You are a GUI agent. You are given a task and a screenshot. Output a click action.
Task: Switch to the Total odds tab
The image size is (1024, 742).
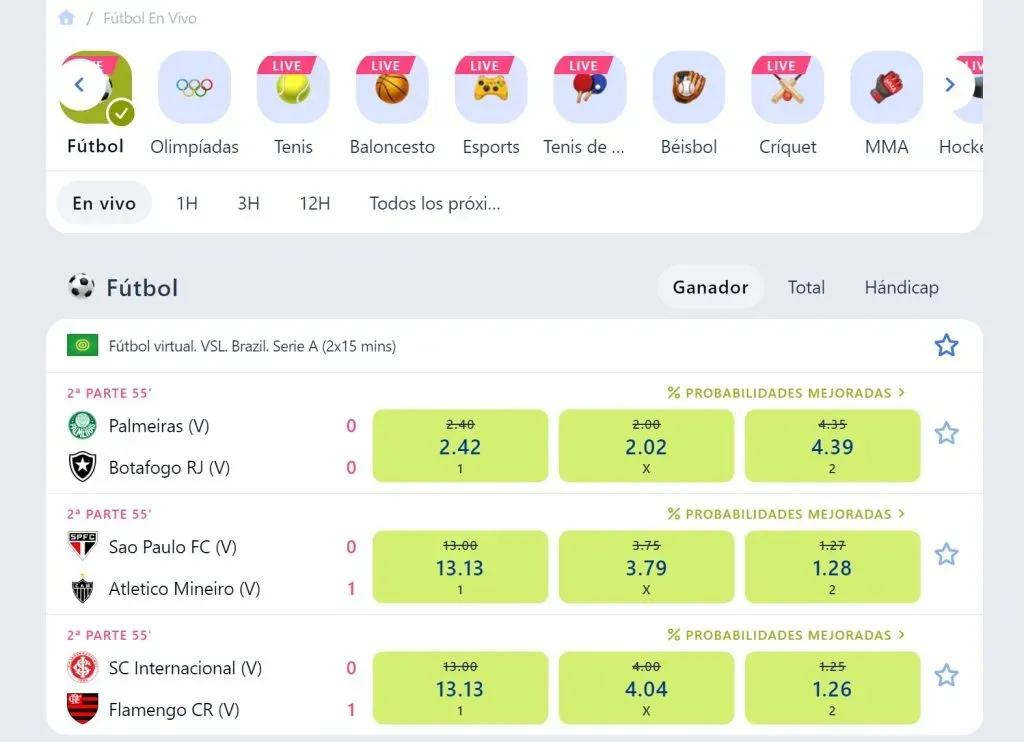click(x=806, y=287)
